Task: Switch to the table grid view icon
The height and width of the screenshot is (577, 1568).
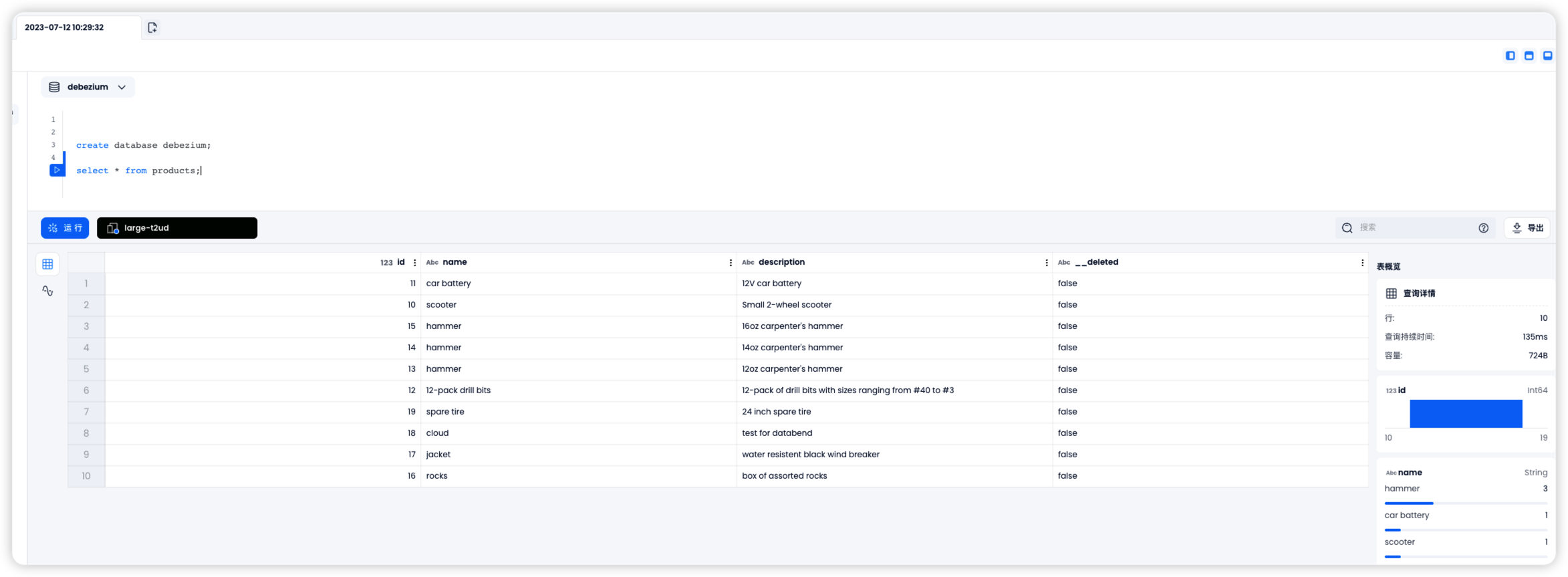Action: 47,264
